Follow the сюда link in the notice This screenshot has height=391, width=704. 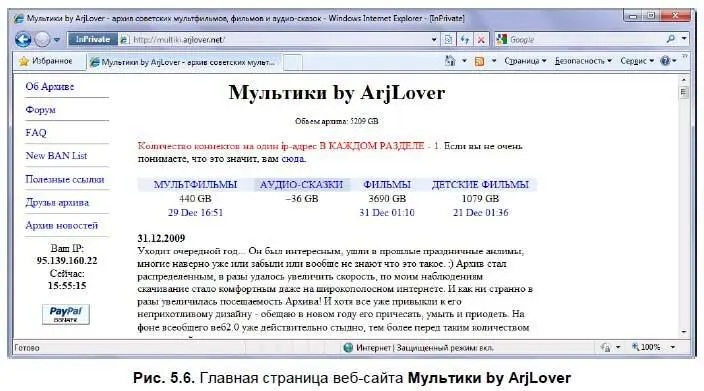click(293, 159)
